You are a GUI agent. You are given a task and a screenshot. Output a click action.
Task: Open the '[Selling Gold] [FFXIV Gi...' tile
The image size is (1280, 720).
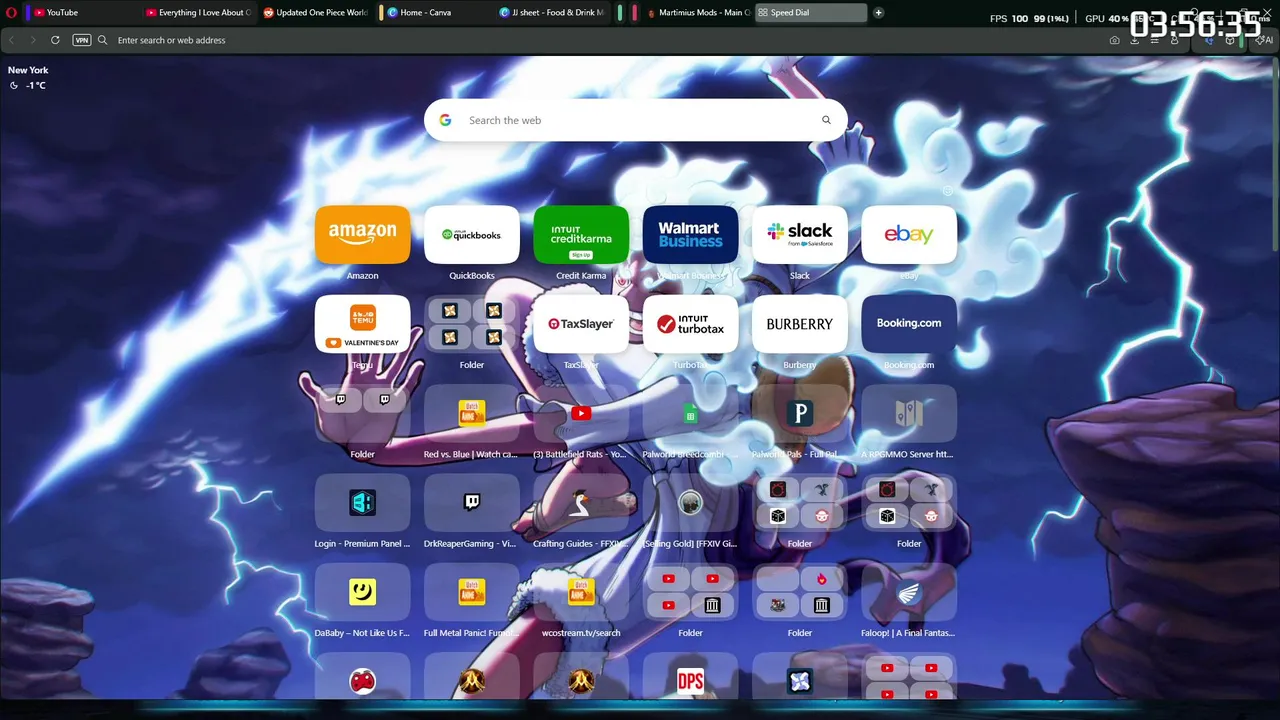(690, 502)
